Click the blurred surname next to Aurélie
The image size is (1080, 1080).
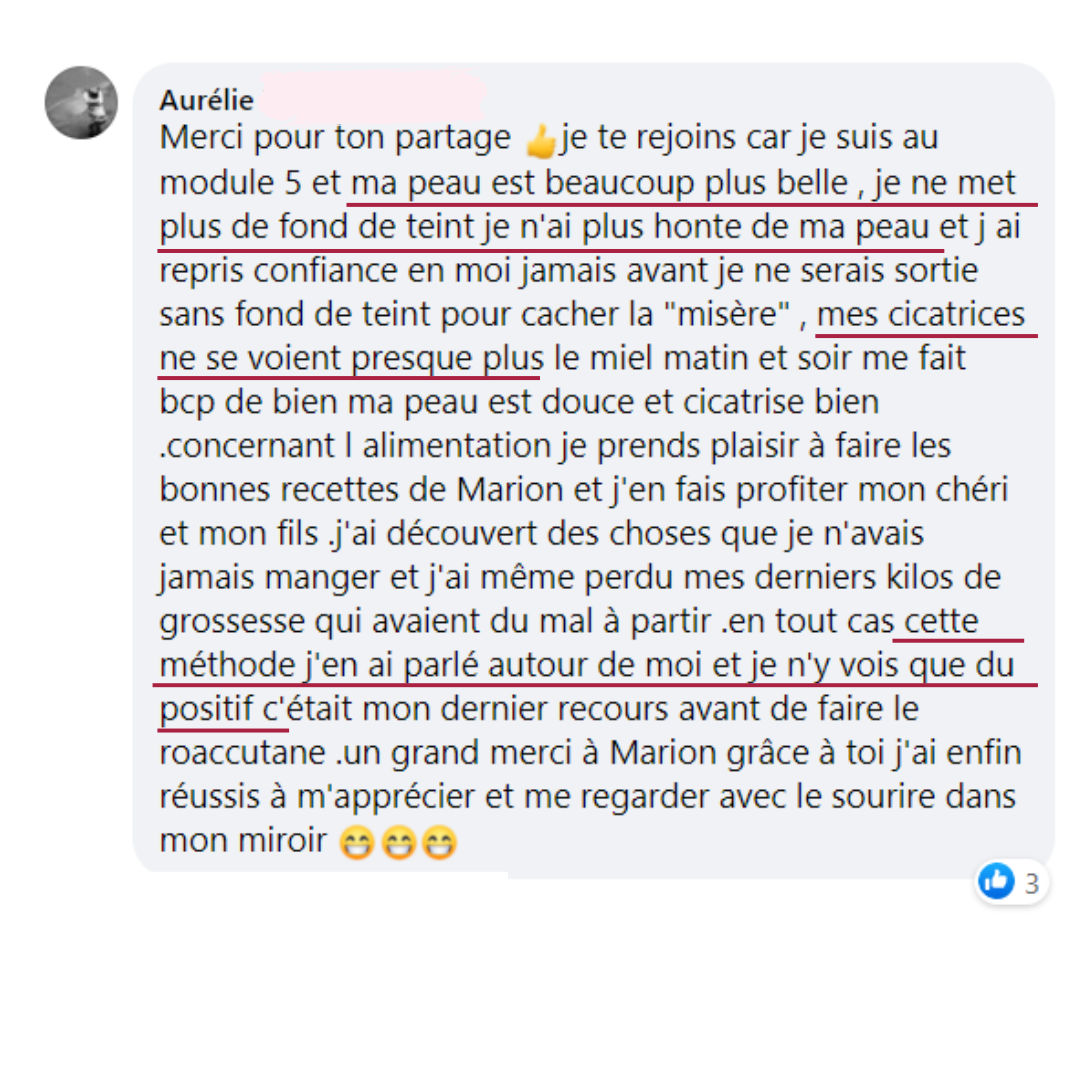click(x=373, y=96)
